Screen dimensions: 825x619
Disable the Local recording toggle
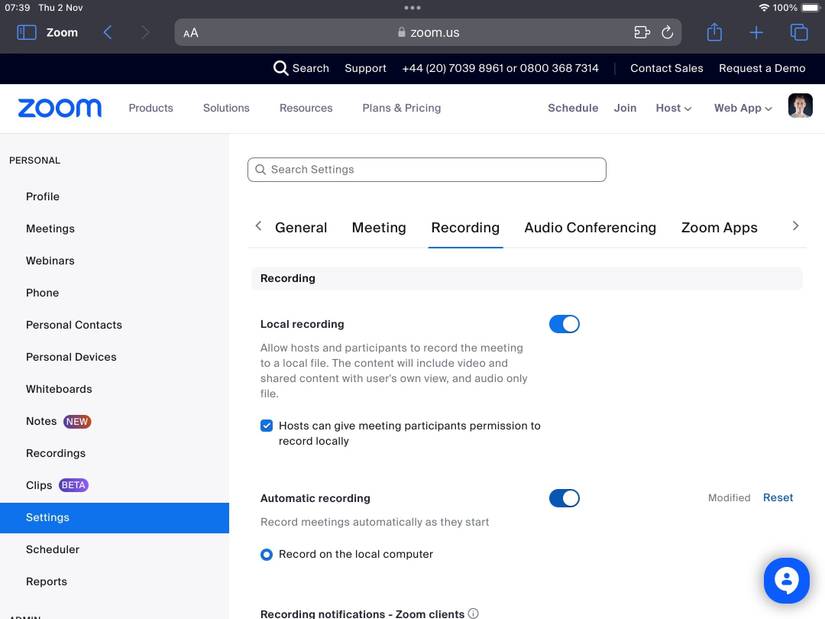(x=564, y=324)
